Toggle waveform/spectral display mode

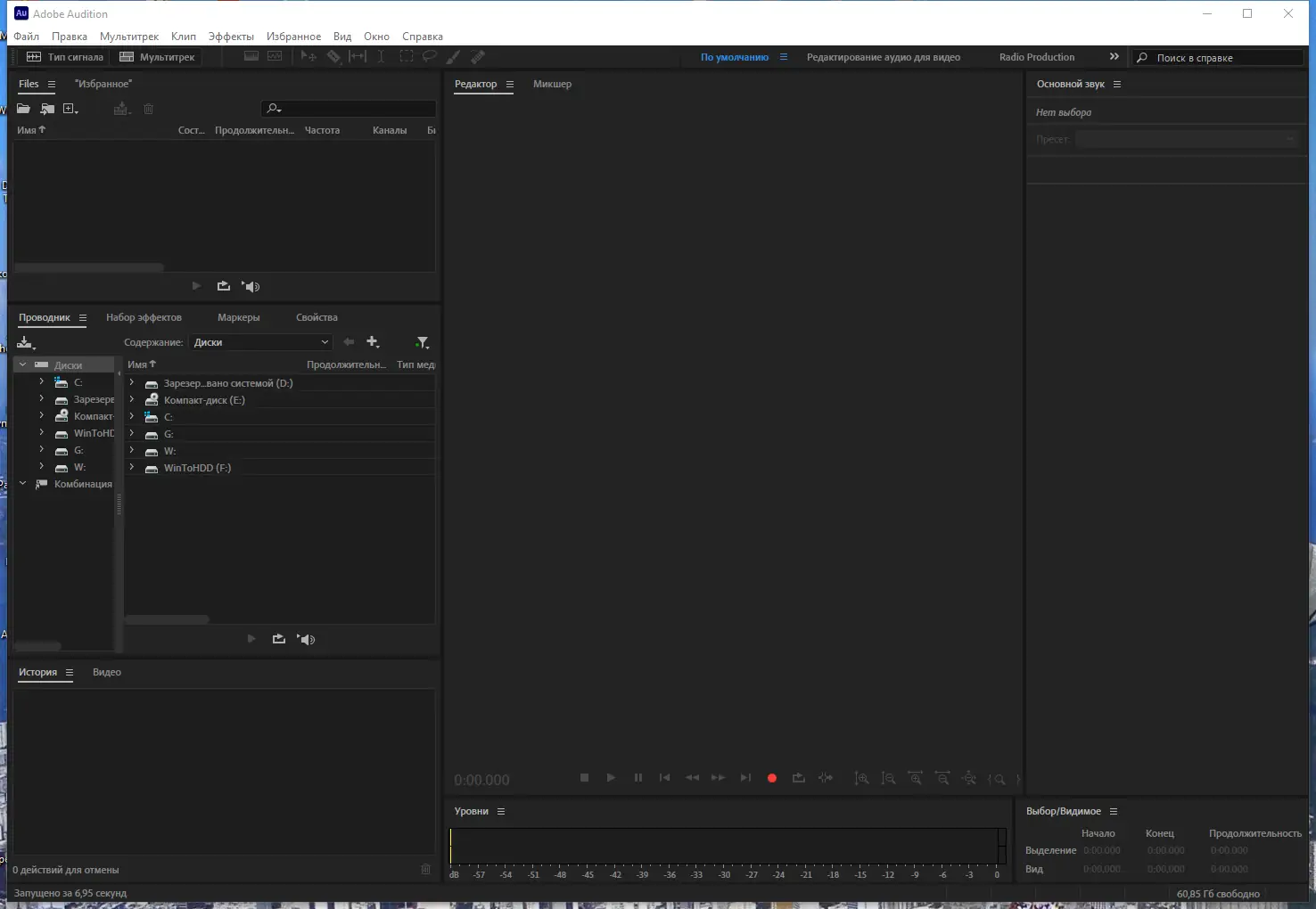(x=251, y=56)
